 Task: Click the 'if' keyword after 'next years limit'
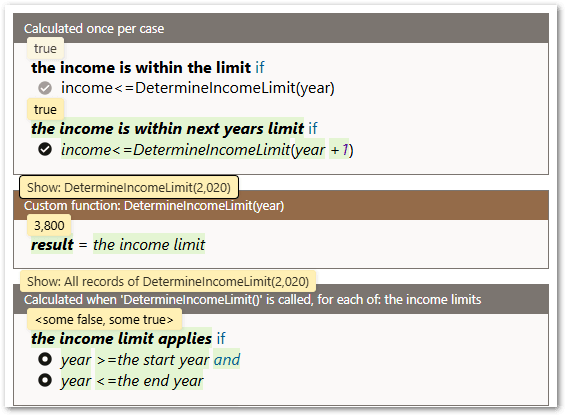pyautogui.click(x=313, y=129)
